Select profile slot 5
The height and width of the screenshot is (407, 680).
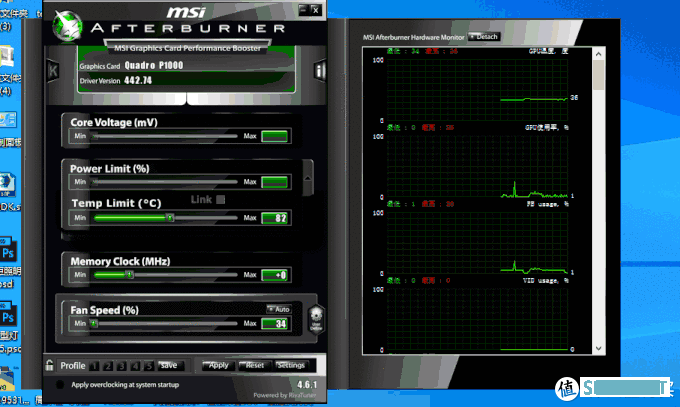[x=149, y=366]
